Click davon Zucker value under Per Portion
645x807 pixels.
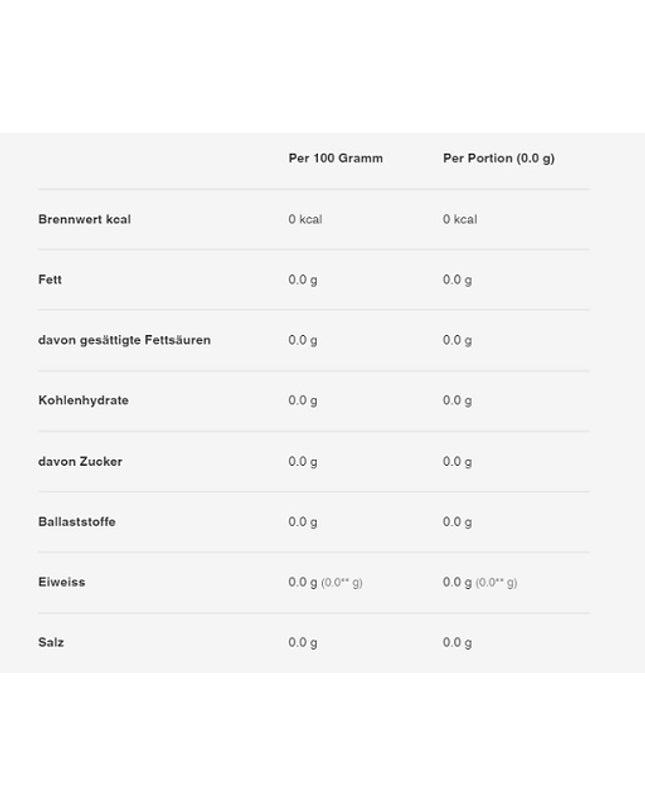(457, 462)
